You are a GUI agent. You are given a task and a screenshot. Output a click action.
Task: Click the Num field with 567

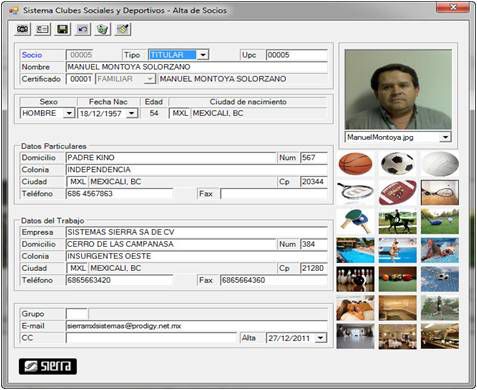[314, 158]
